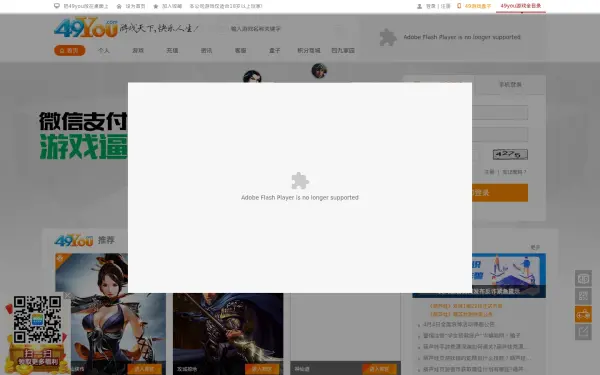
Task: Click the Flash puzzle-piece icon in header
Action: 388,38
